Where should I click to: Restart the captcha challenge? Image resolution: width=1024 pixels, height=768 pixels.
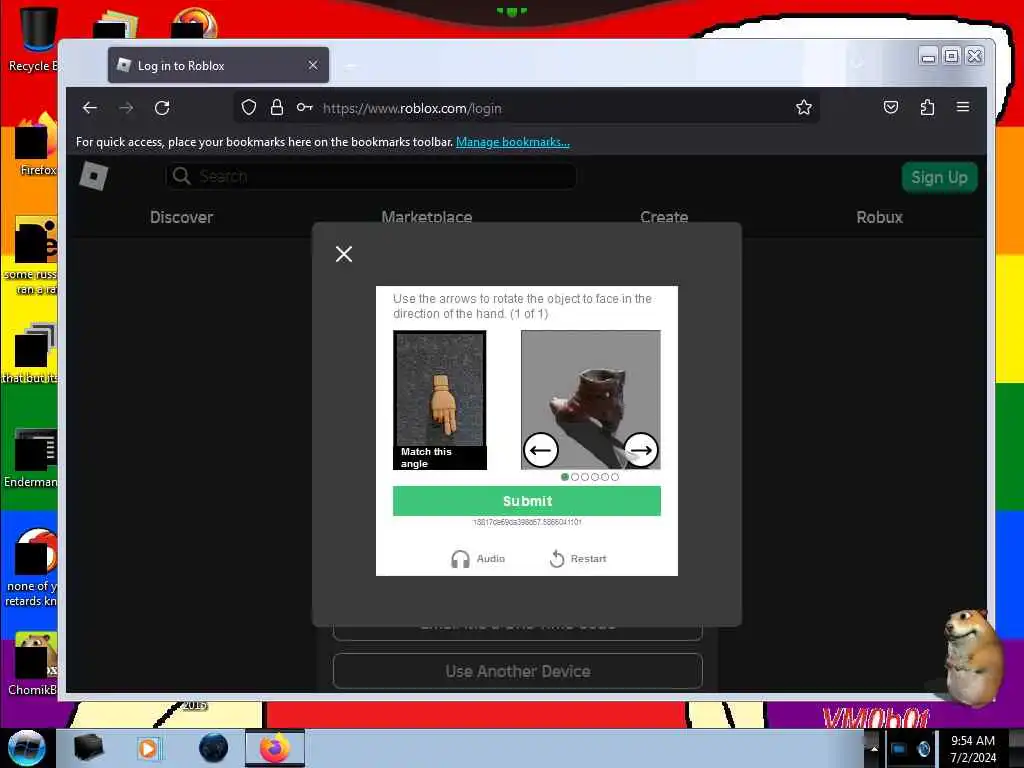pyautogui.click(x=578, y=559)
